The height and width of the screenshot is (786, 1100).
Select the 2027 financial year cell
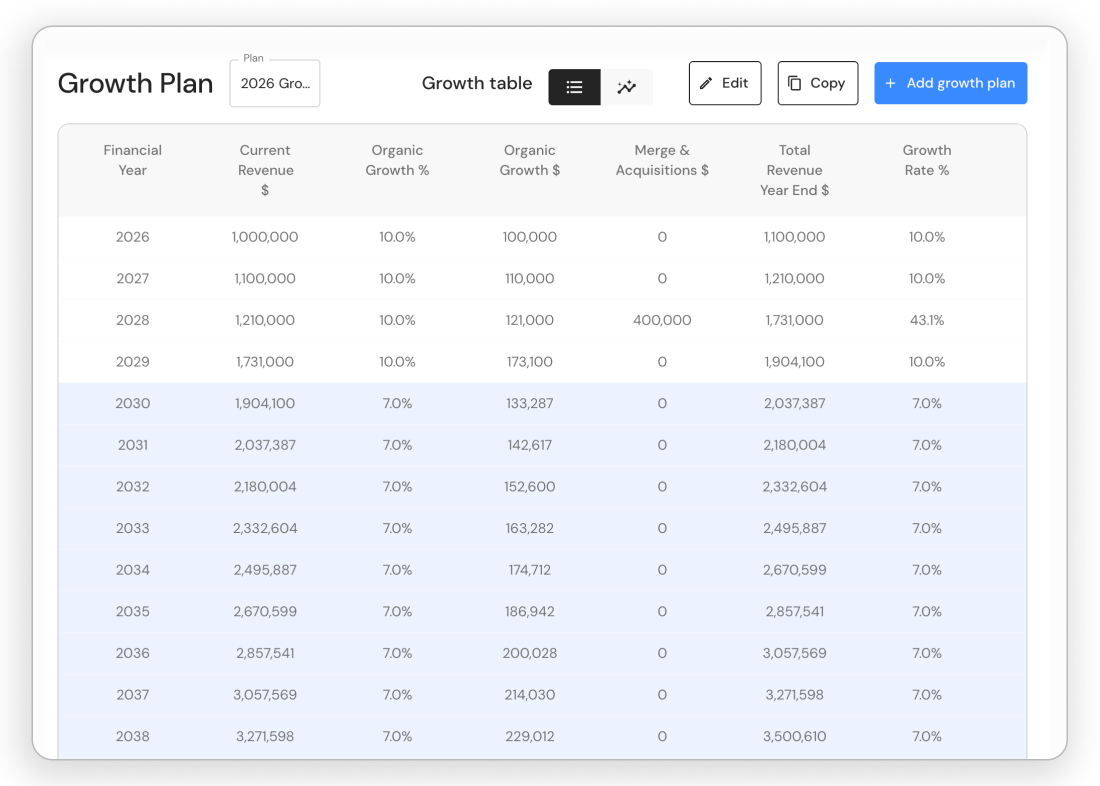(x=133, y=279)
